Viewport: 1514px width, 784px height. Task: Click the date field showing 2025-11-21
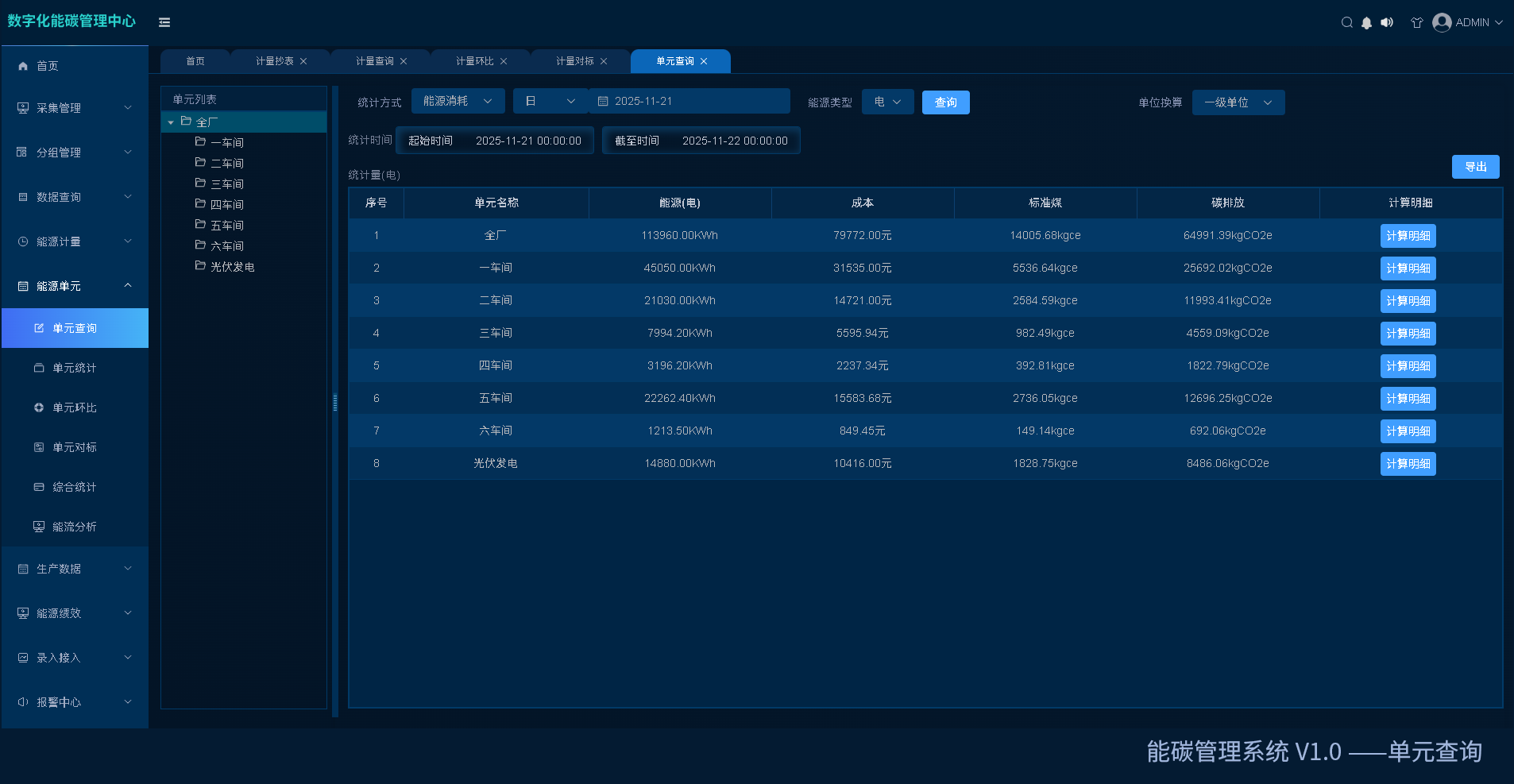(689, 102)
